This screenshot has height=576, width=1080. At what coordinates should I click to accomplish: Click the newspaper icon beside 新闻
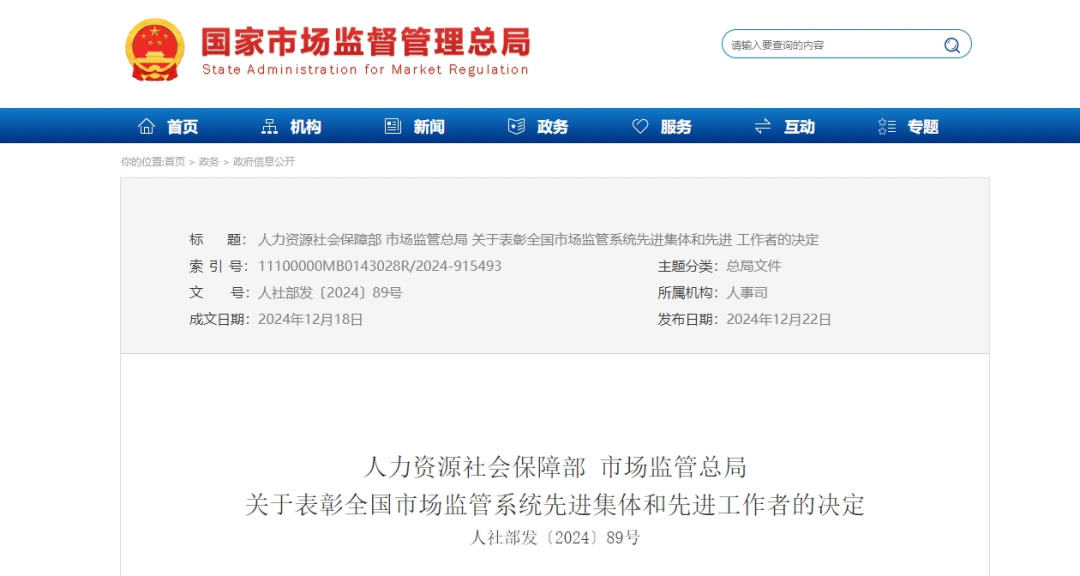pyautogui.click(x=393, y=126)
